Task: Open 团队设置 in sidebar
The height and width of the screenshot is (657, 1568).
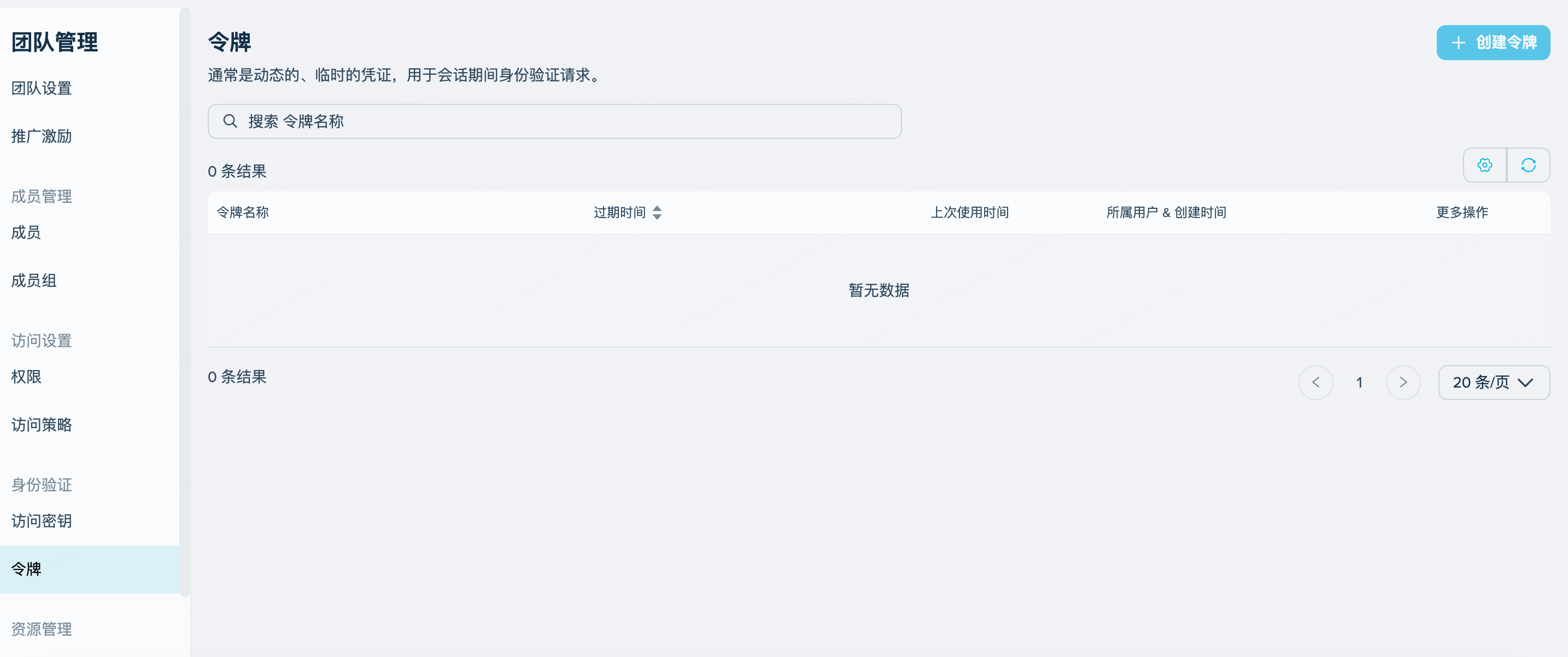Action: point(42,88)
